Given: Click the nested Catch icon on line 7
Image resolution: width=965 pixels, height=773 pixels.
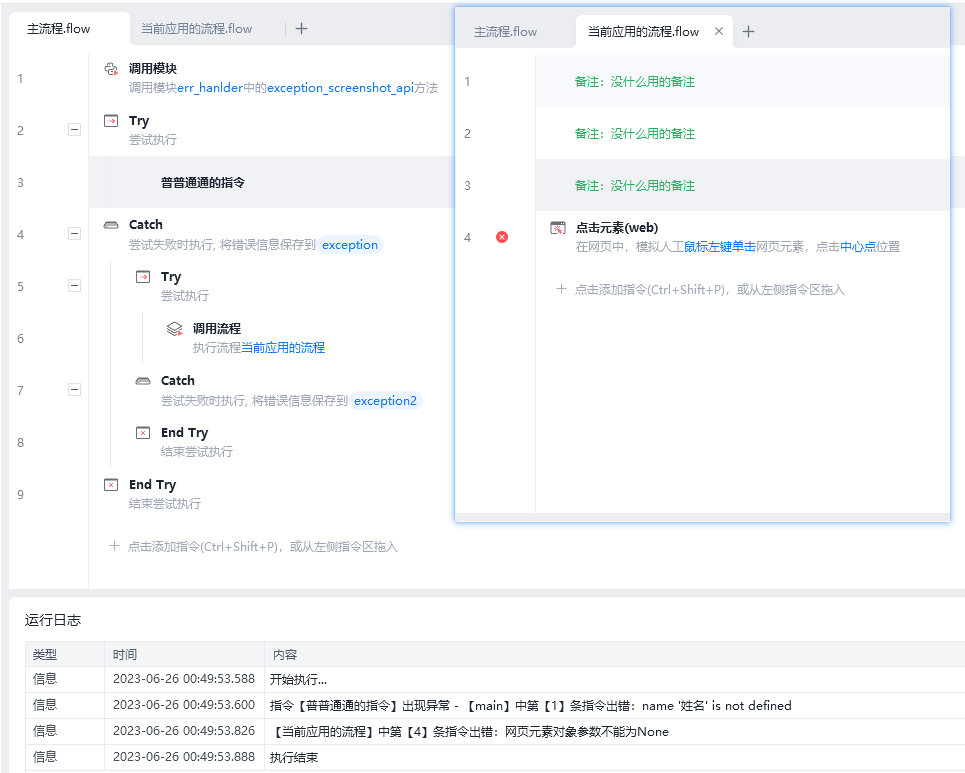Looking at the screenshot, I should click(143, 381).
